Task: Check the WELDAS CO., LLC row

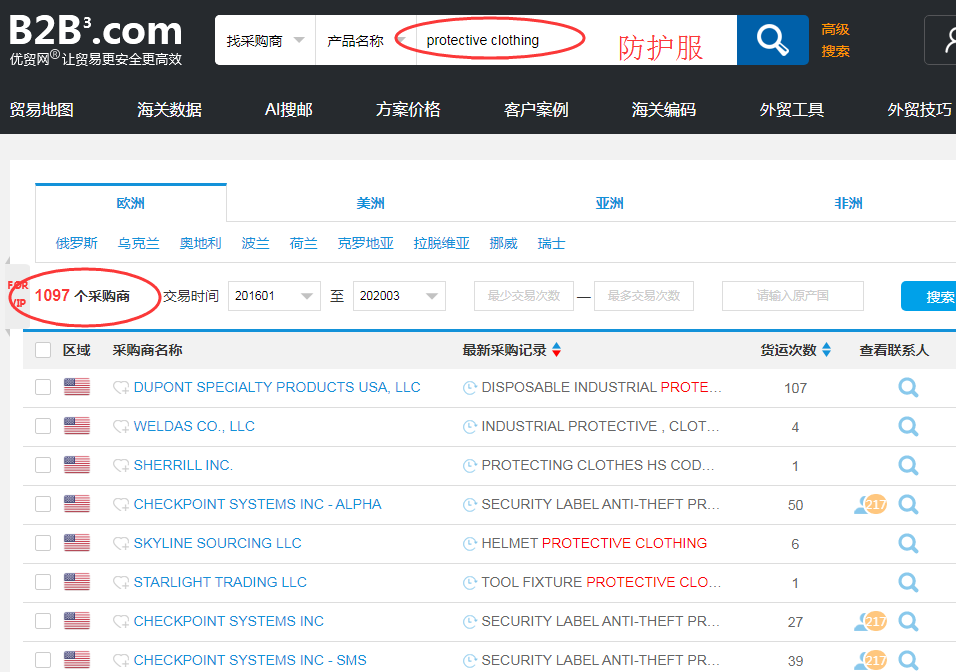Action: point(43,426)
